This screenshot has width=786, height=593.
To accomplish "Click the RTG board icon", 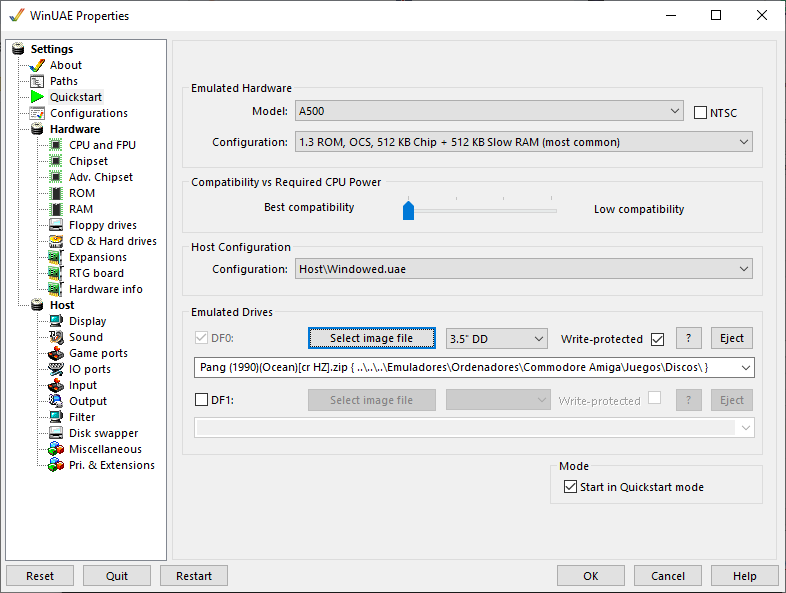I will coord(56,273).
